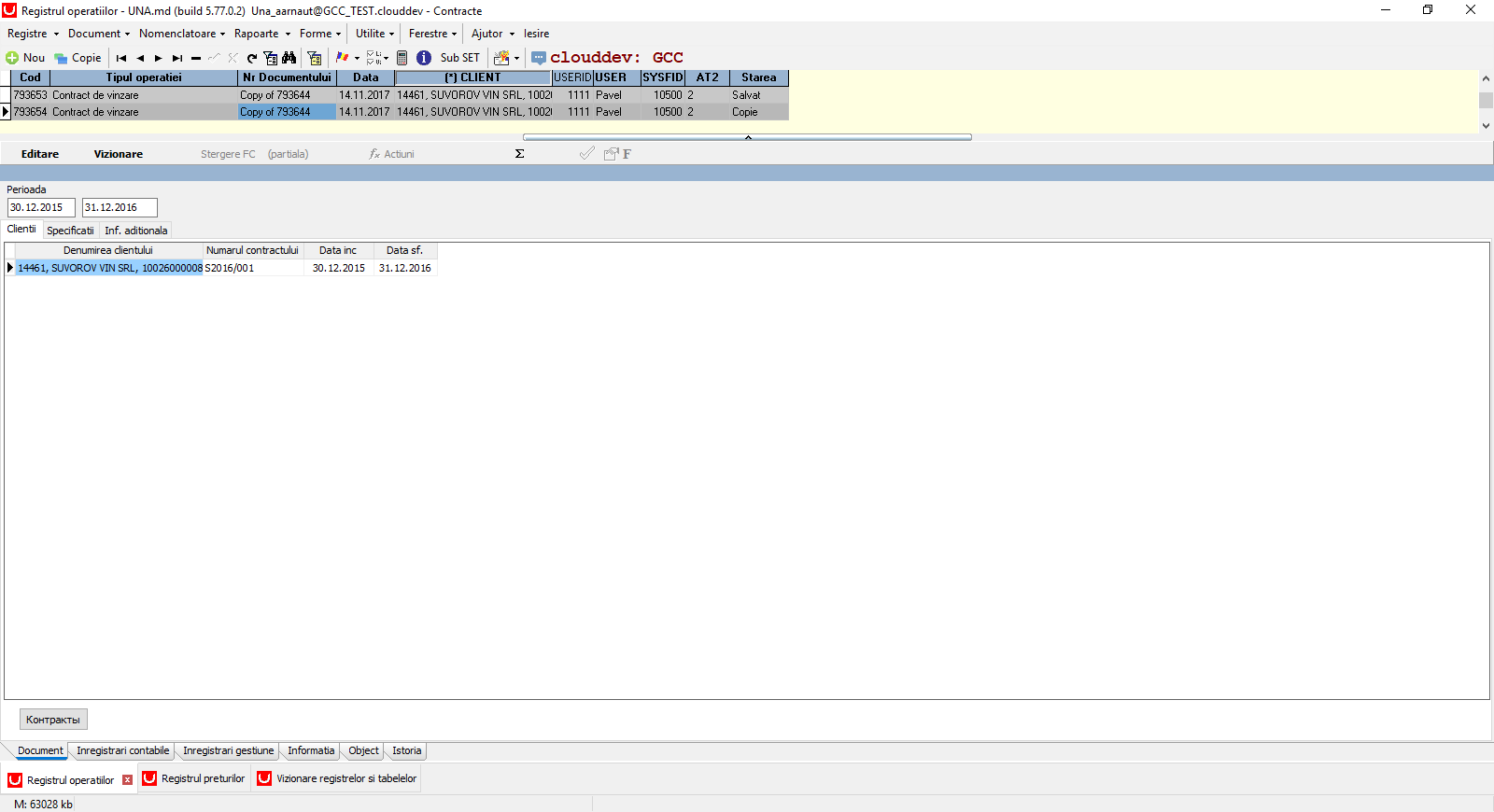Viewport: 1494px width, 812px height.
Task: Open the Document menu
Action: point(99,34)
